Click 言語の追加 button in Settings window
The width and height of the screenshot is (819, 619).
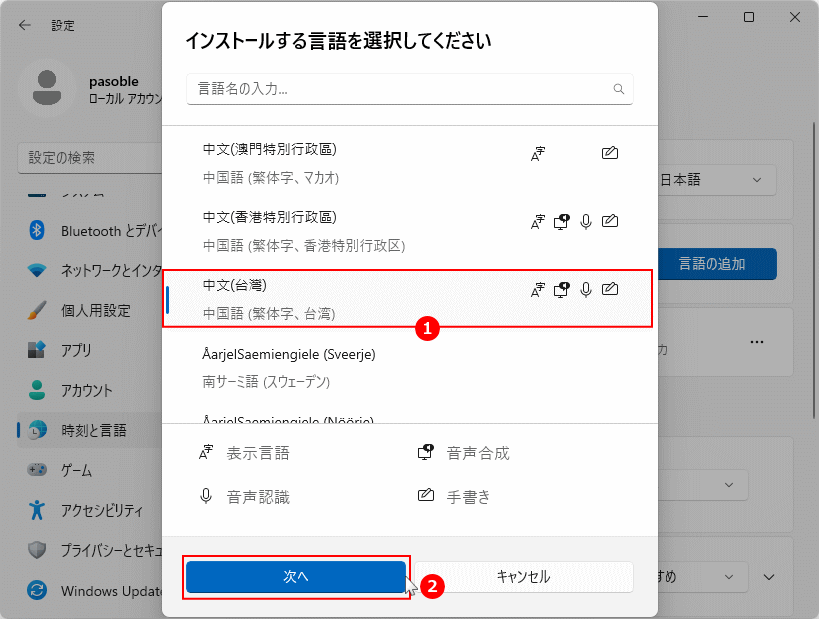717,264
